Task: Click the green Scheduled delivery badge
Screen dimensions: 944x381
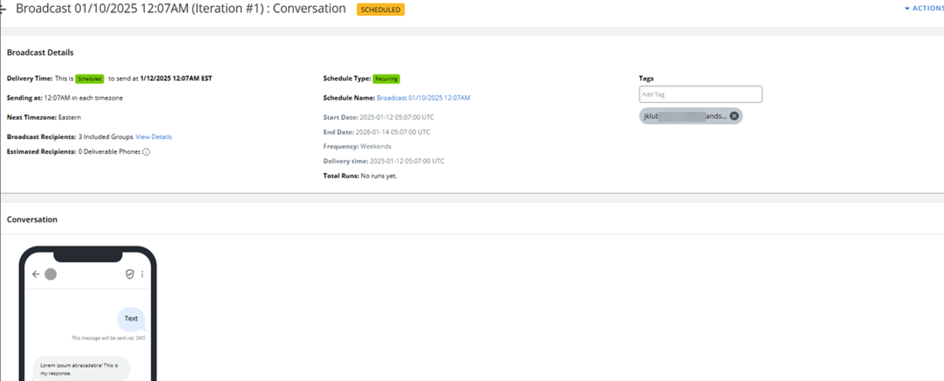Action: coord(90,79)
